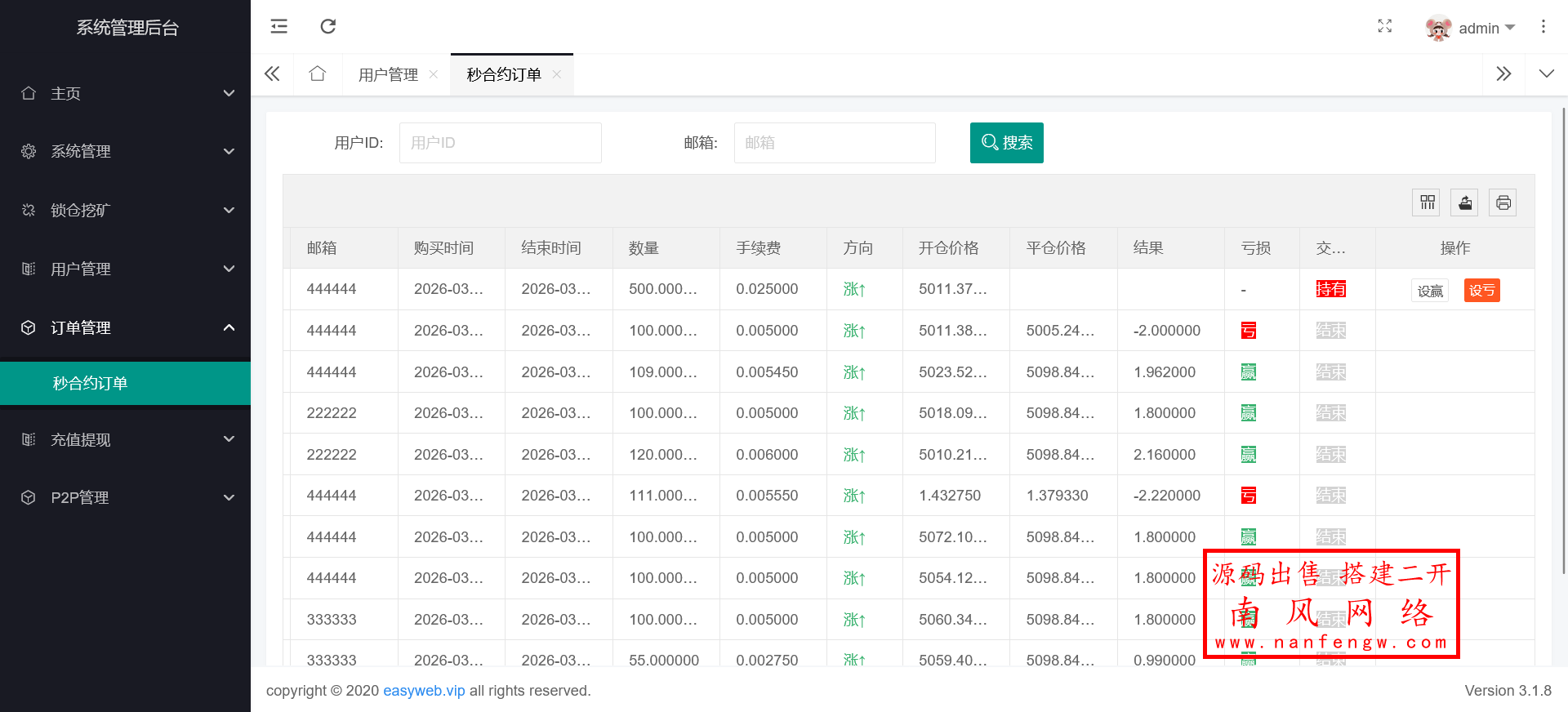
Task: Open 秒合约订单 in the sidebar
Action: (x=125, y=383)
